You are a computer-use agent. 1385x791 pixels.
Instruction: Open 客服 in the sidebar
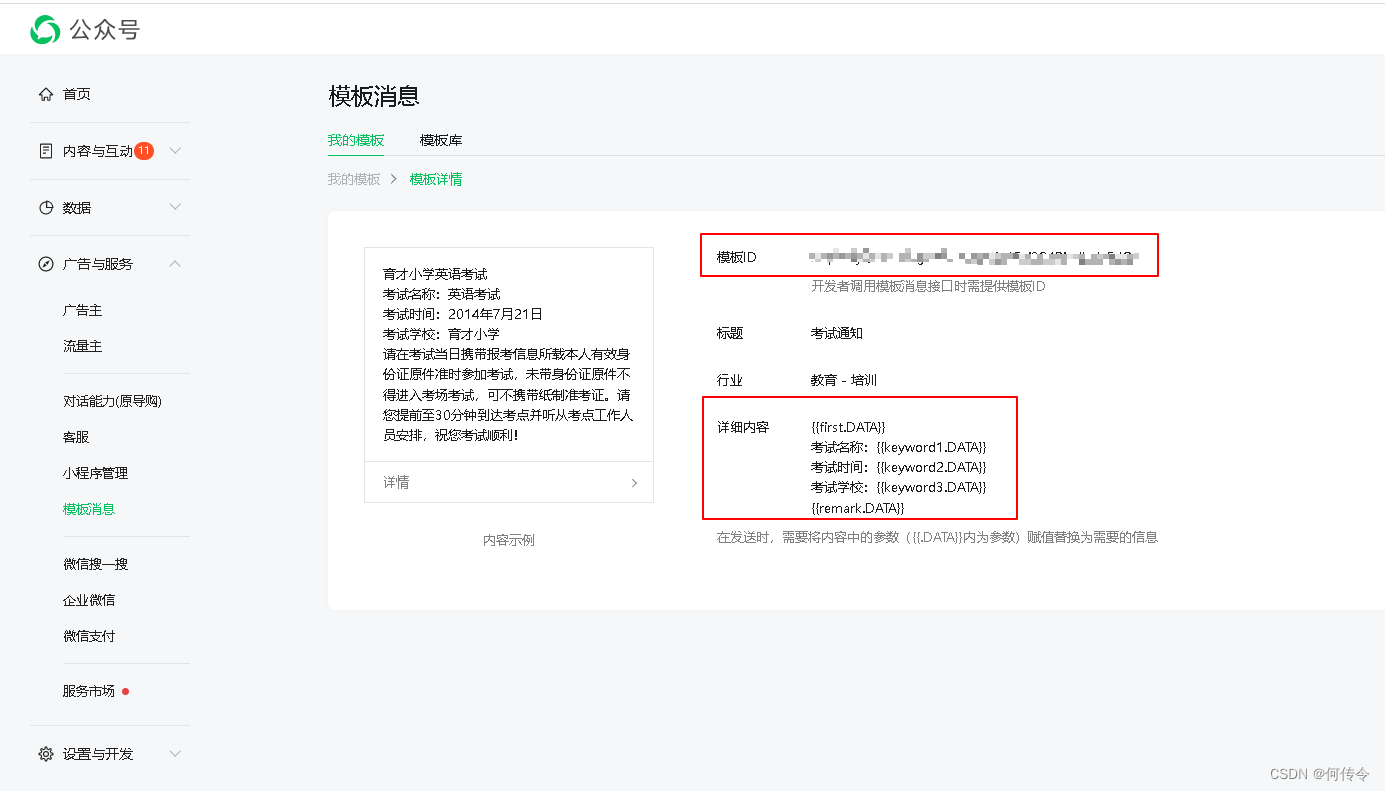tap(76, 437)
